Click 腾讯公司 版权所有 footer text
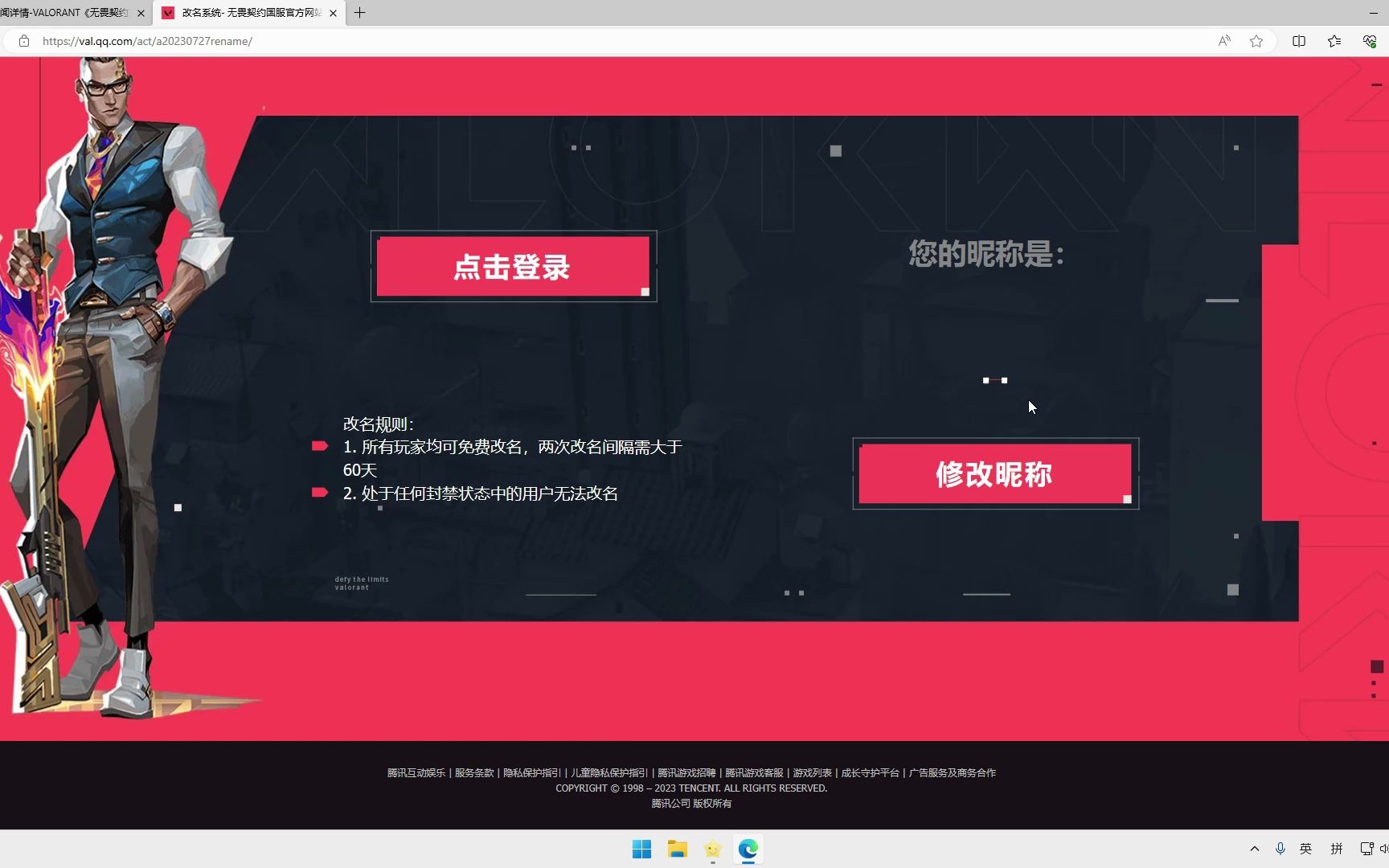The image size is (1389, 868). tap(691, 803)
